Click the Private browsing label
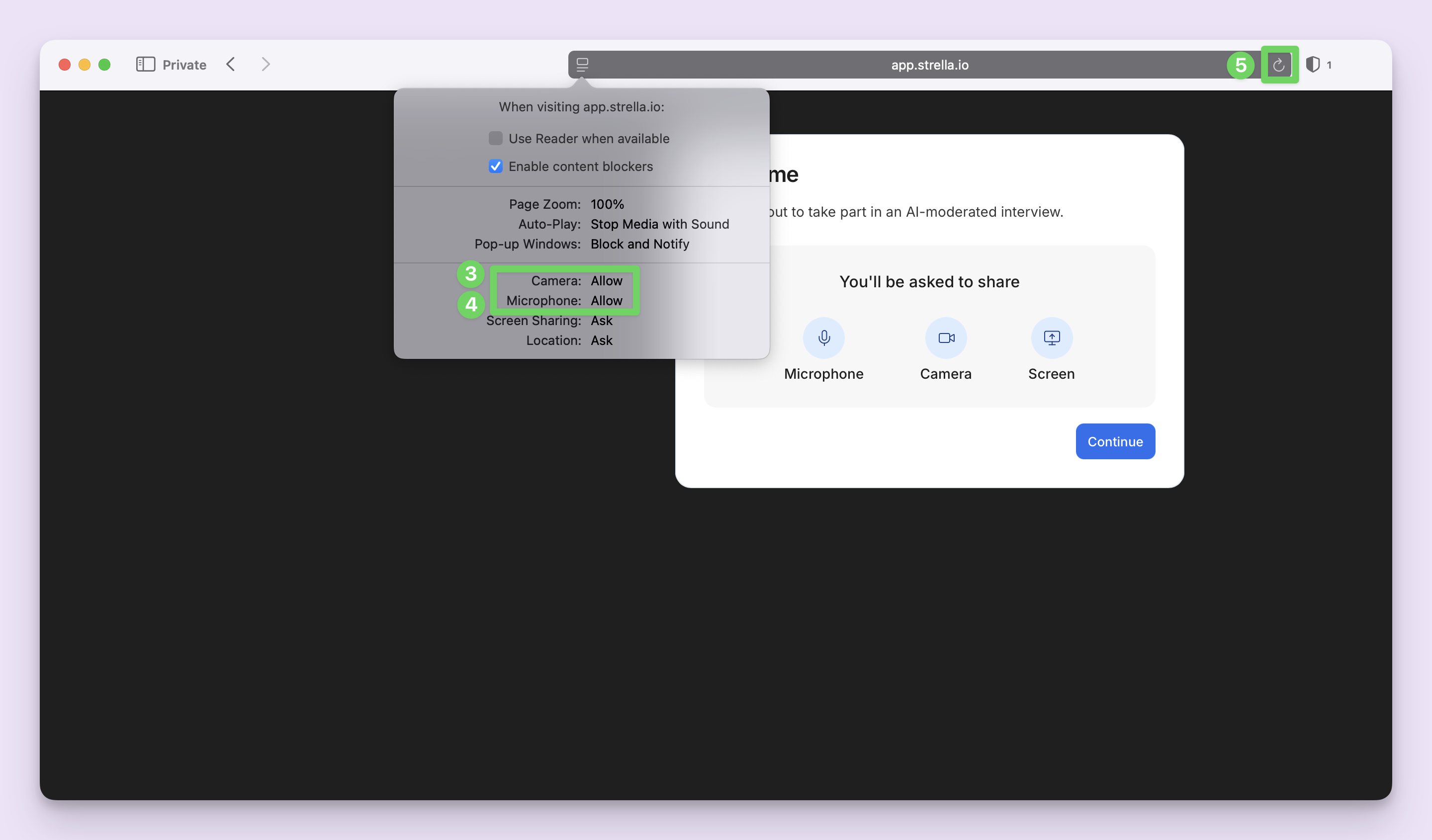The width and height of the screenshot is (1432, 840). pyautogui.click(x=184, y=65)
